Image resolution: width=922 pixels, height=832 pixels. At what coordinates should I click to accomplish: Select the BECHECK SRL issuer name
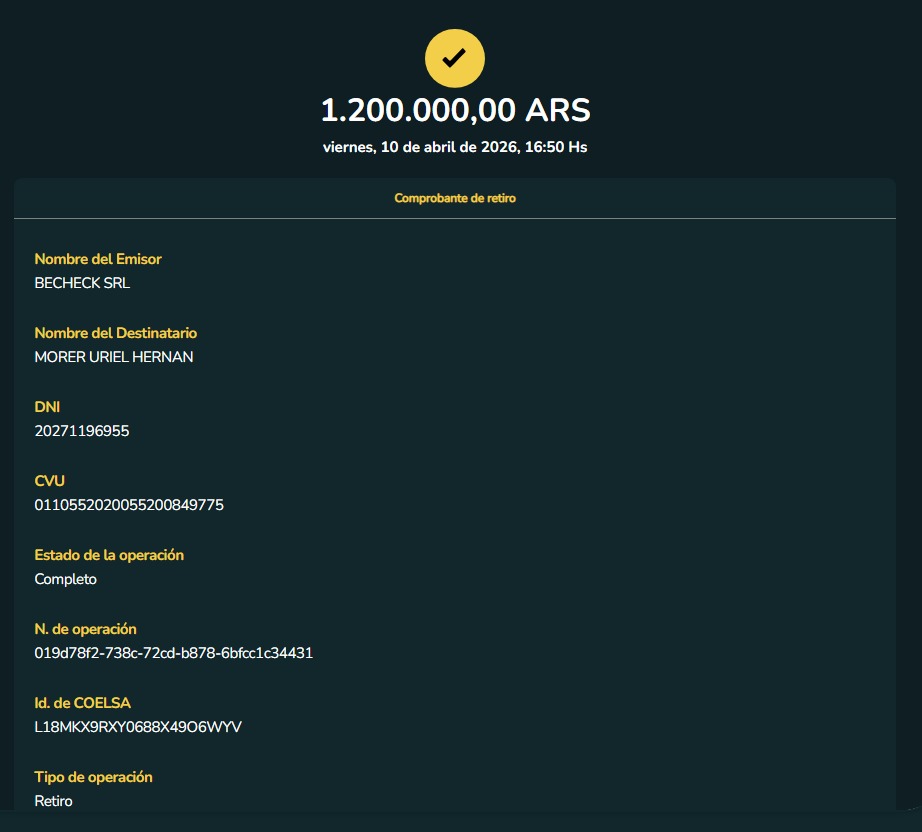pos(82,283)
